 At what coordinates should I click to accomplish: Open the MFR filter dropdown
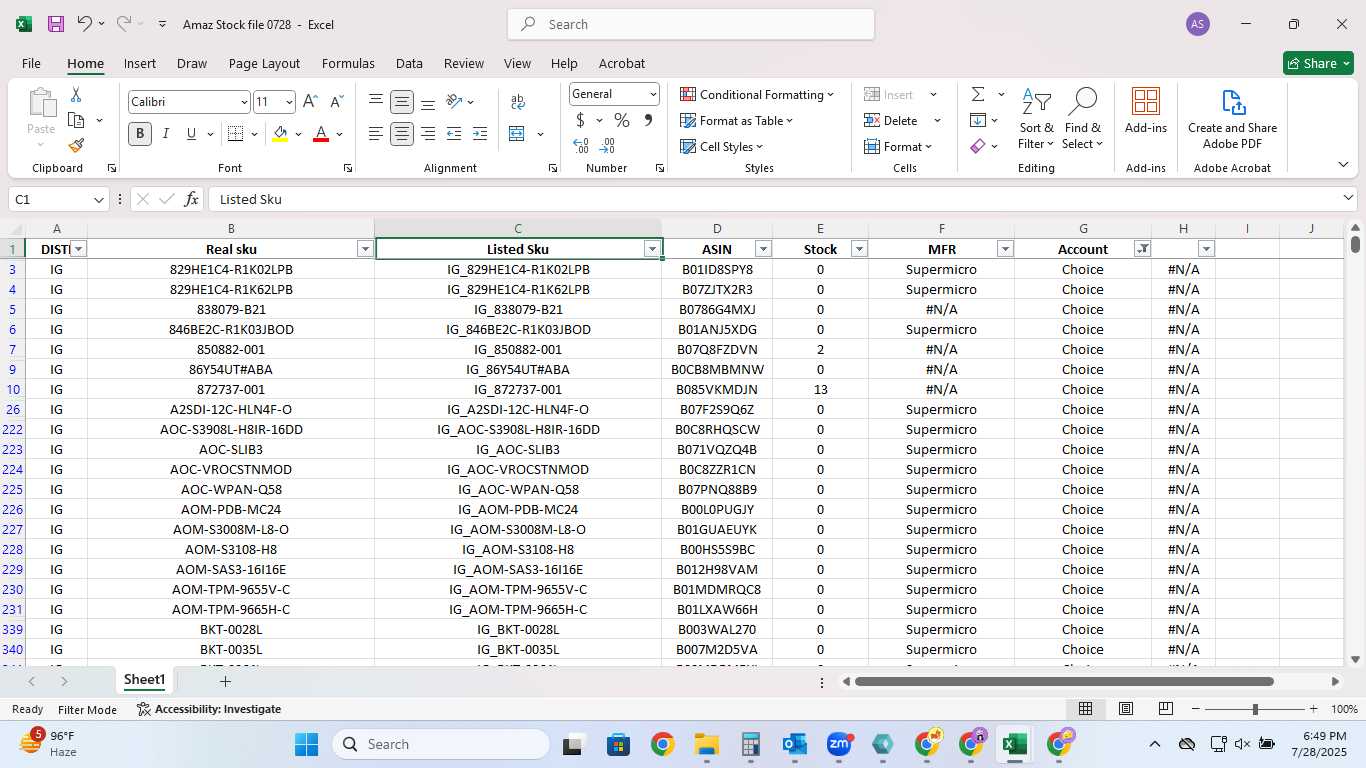[x=1005, y=249]
